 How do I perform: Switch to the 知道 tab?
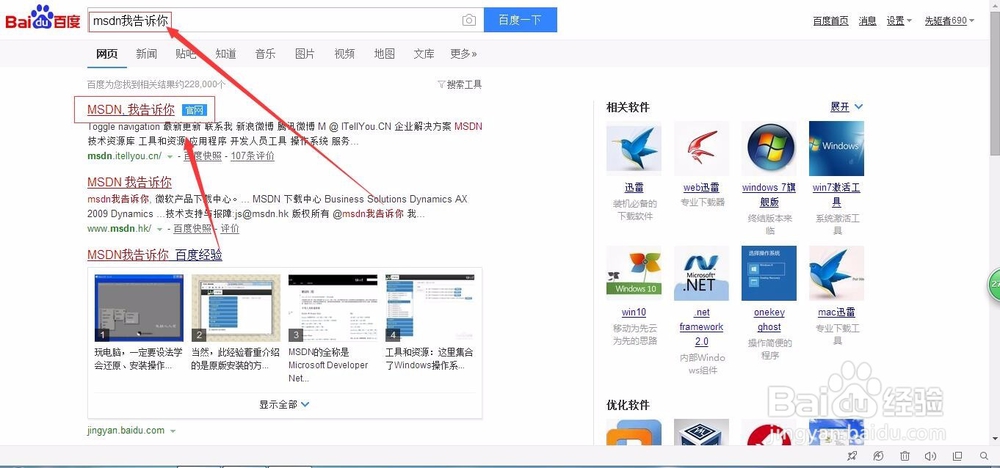click(226, 54)
